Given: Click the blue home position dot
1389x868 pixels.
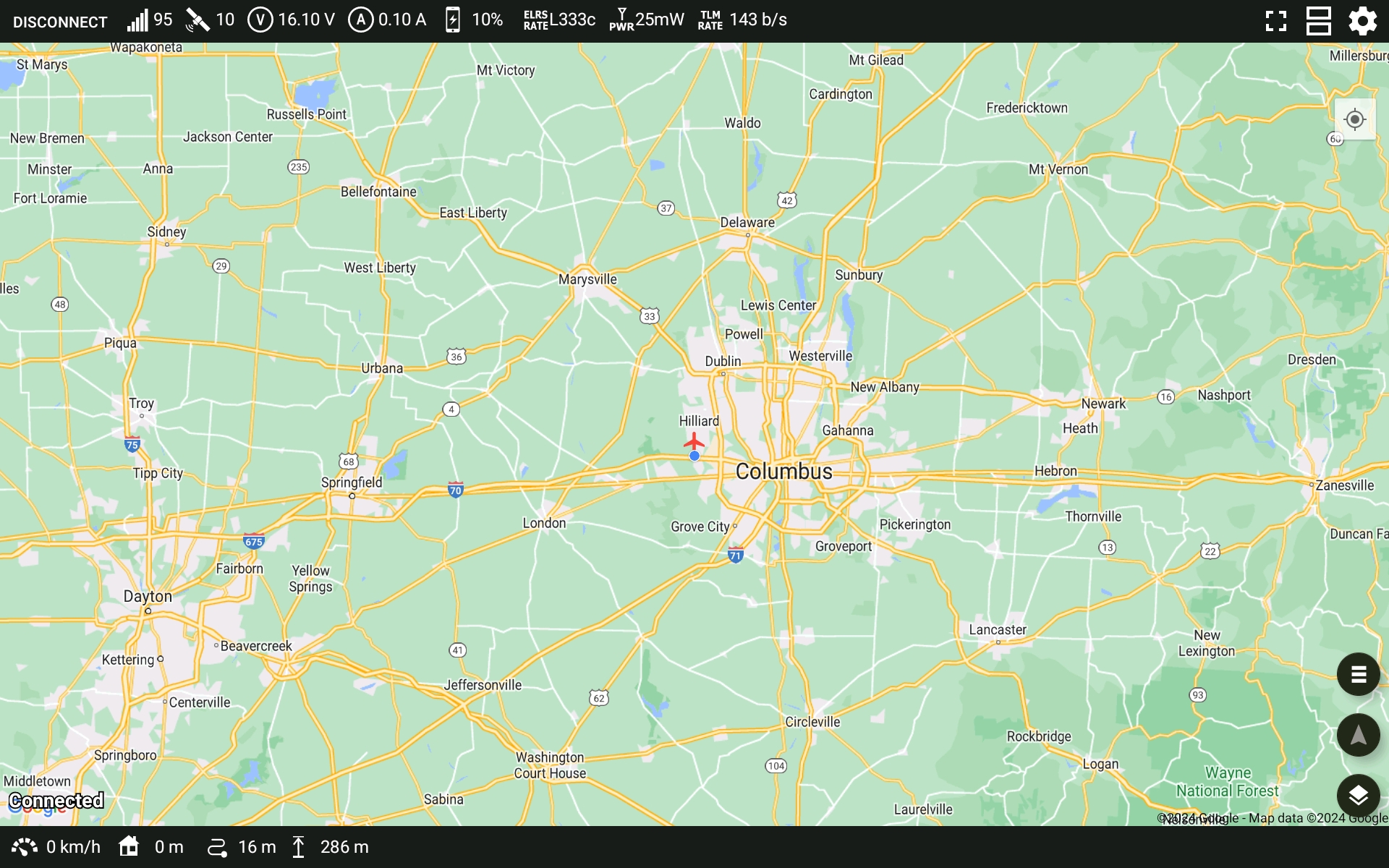Looking at the screenshot, I should click(694, 456).
